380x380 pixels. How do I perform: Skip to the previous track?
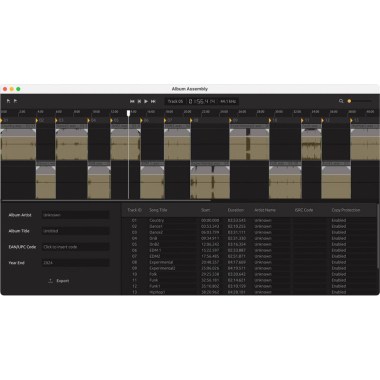point(132,101)
